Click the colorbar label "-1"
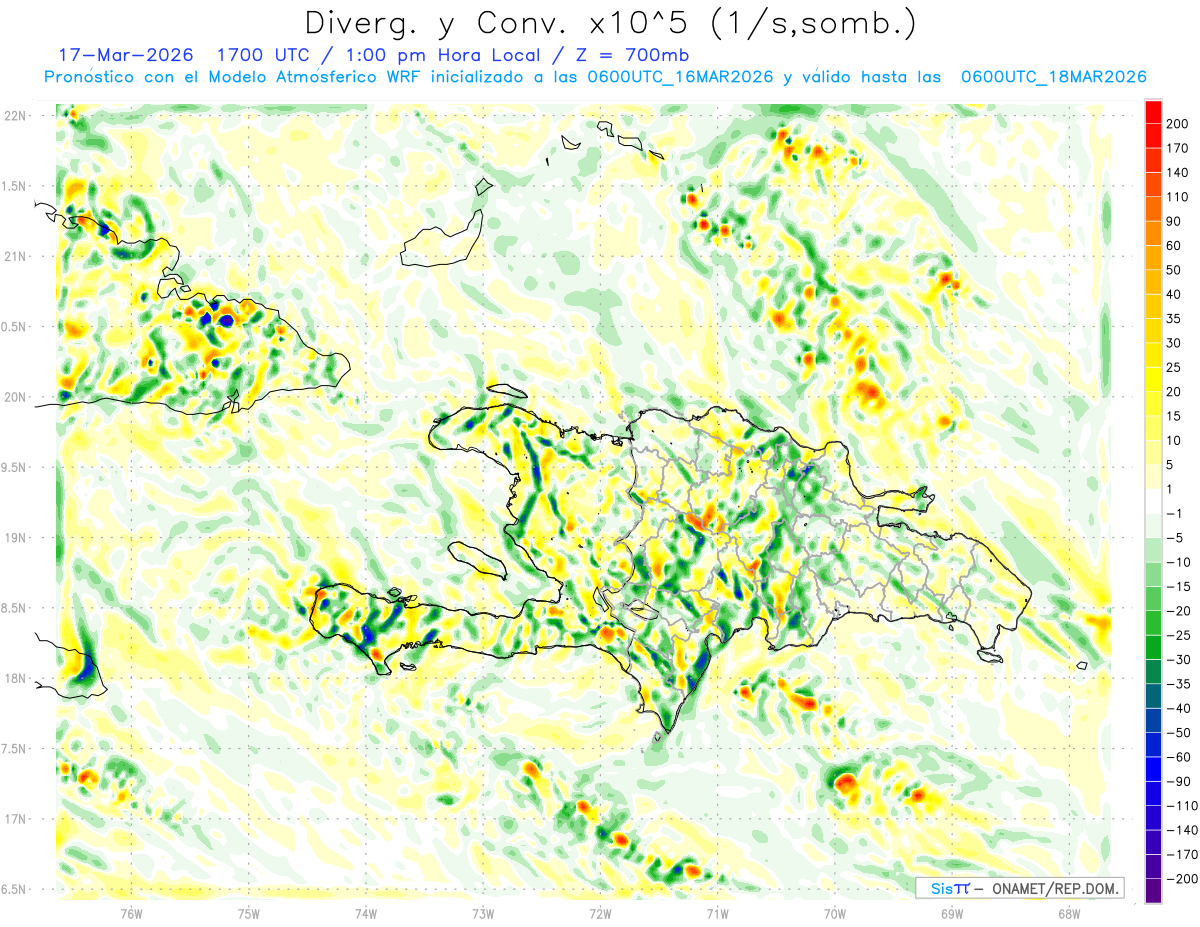 pos(1176,513)
